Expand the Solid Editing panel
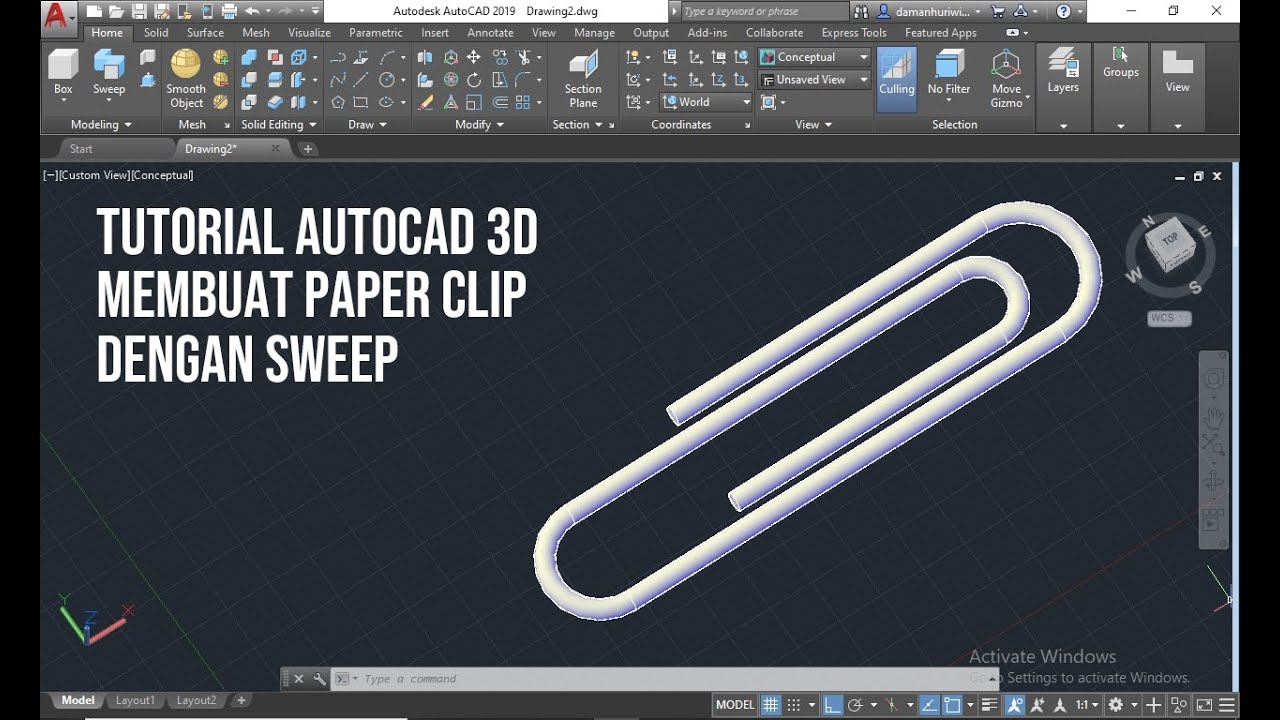 tap(279, 125)
